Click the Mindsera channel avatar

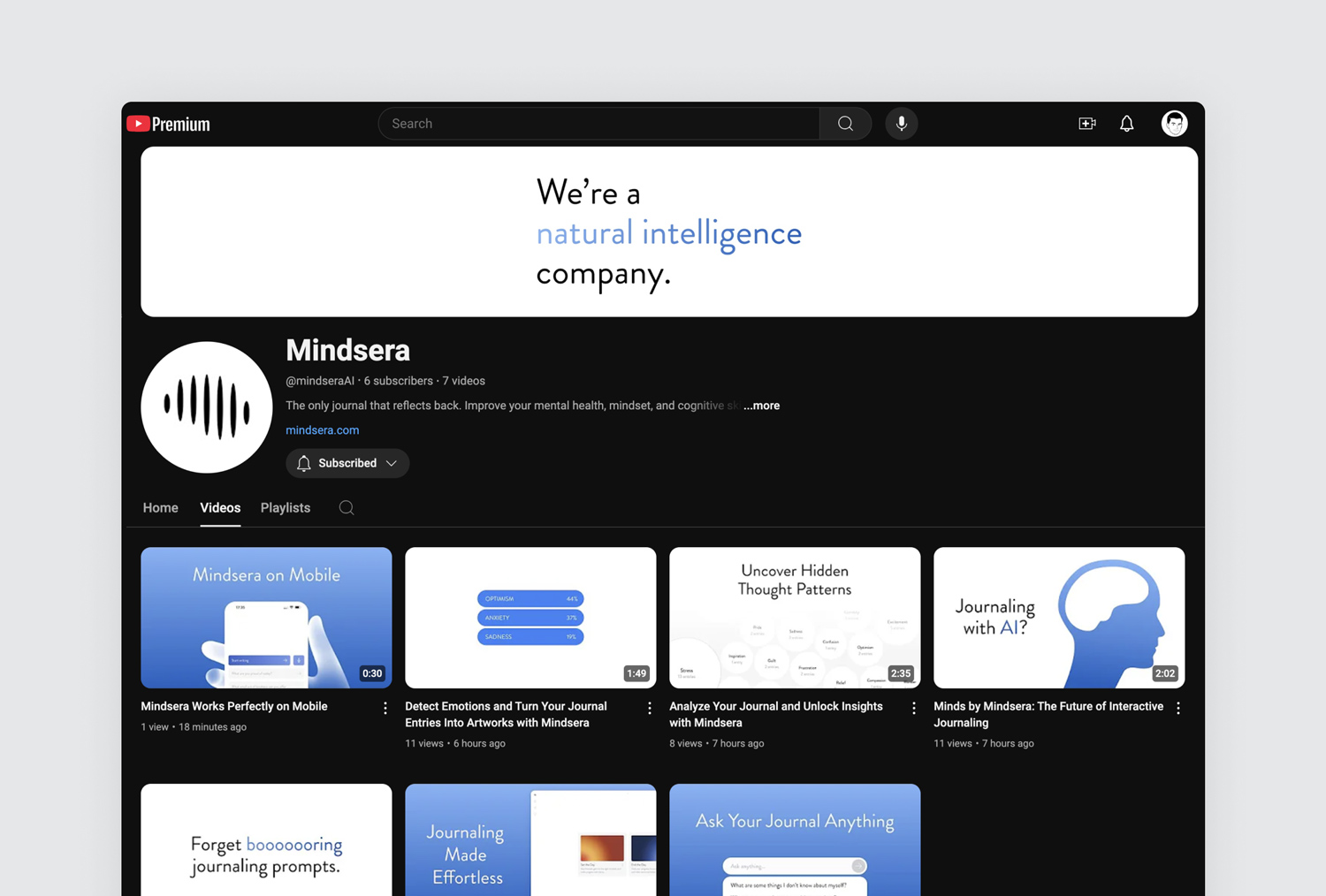point(207,407)
